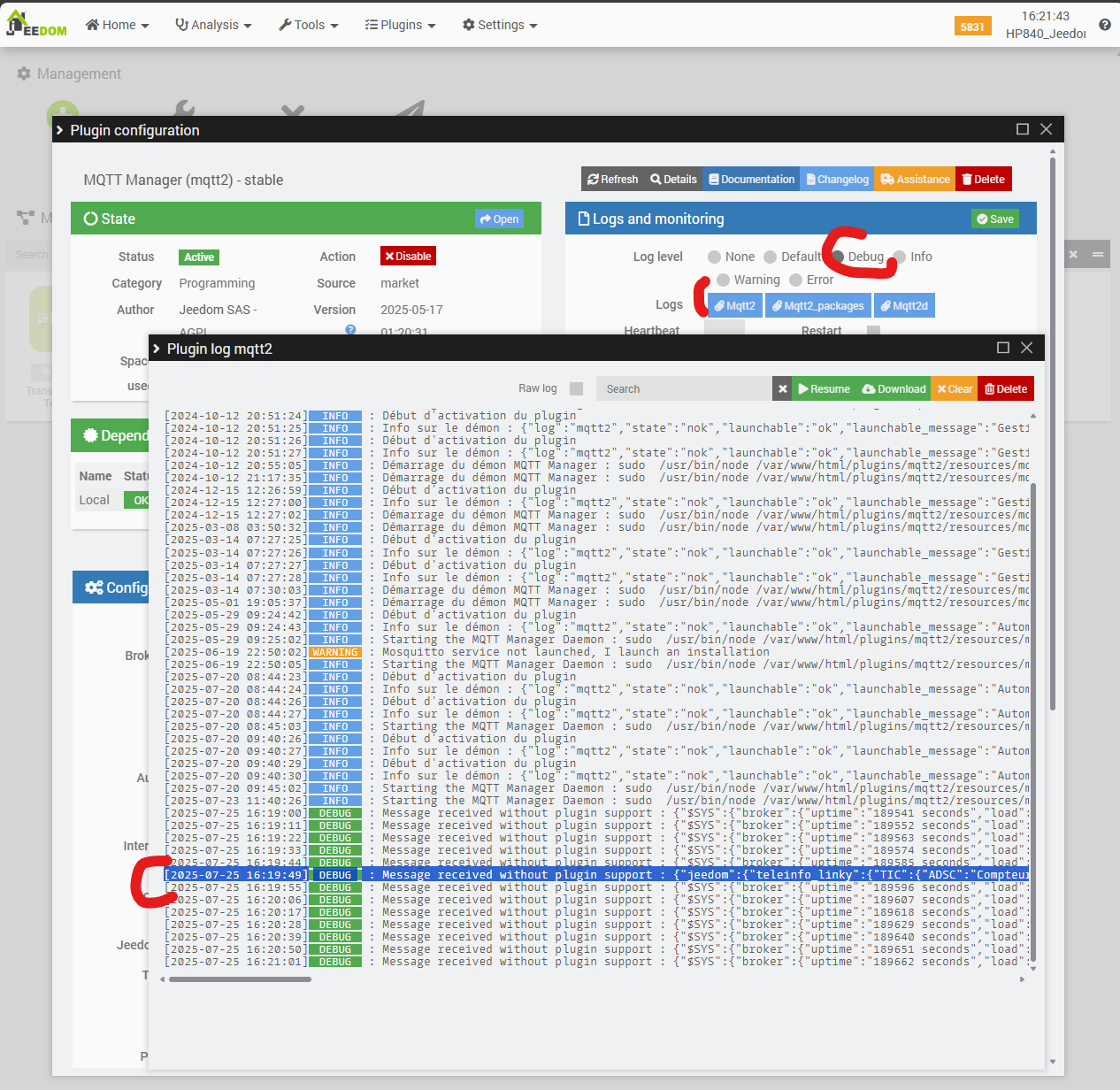
Task: Resume the live log display
Action: tap(824, 389)
